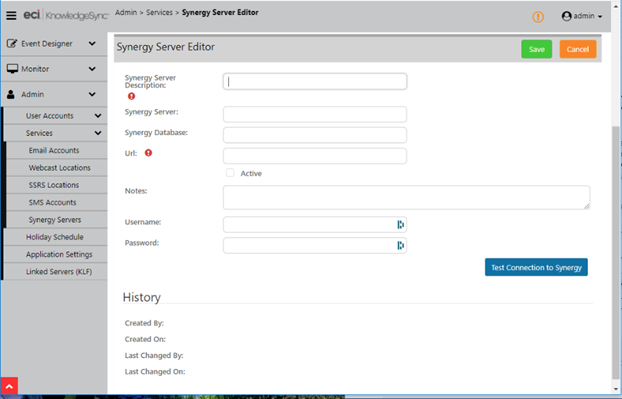Click the Active checkbox label text
The image size is (622, 399).
coord(251,173)
